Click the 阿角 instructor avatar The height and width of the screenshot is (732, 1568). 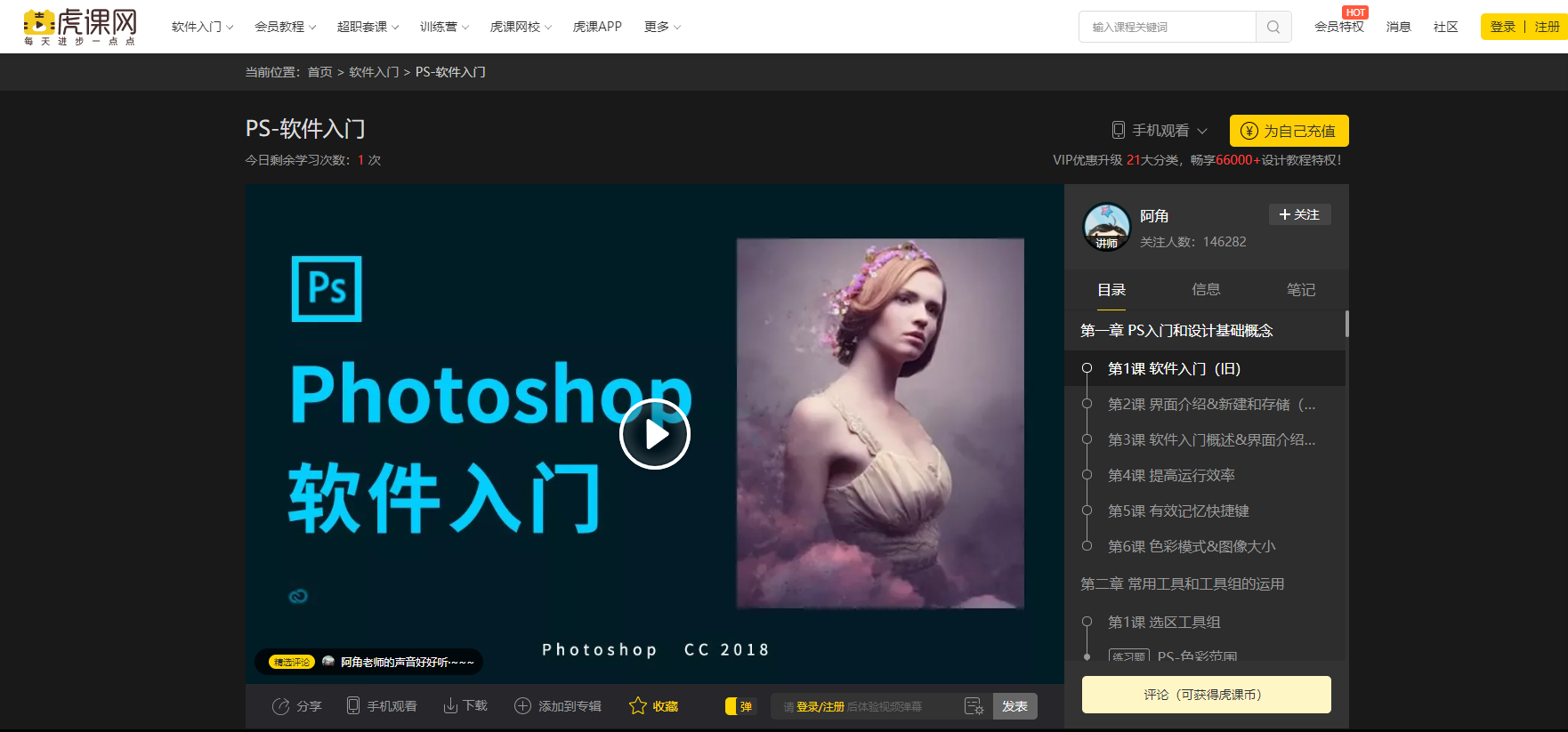point(1106,227)
